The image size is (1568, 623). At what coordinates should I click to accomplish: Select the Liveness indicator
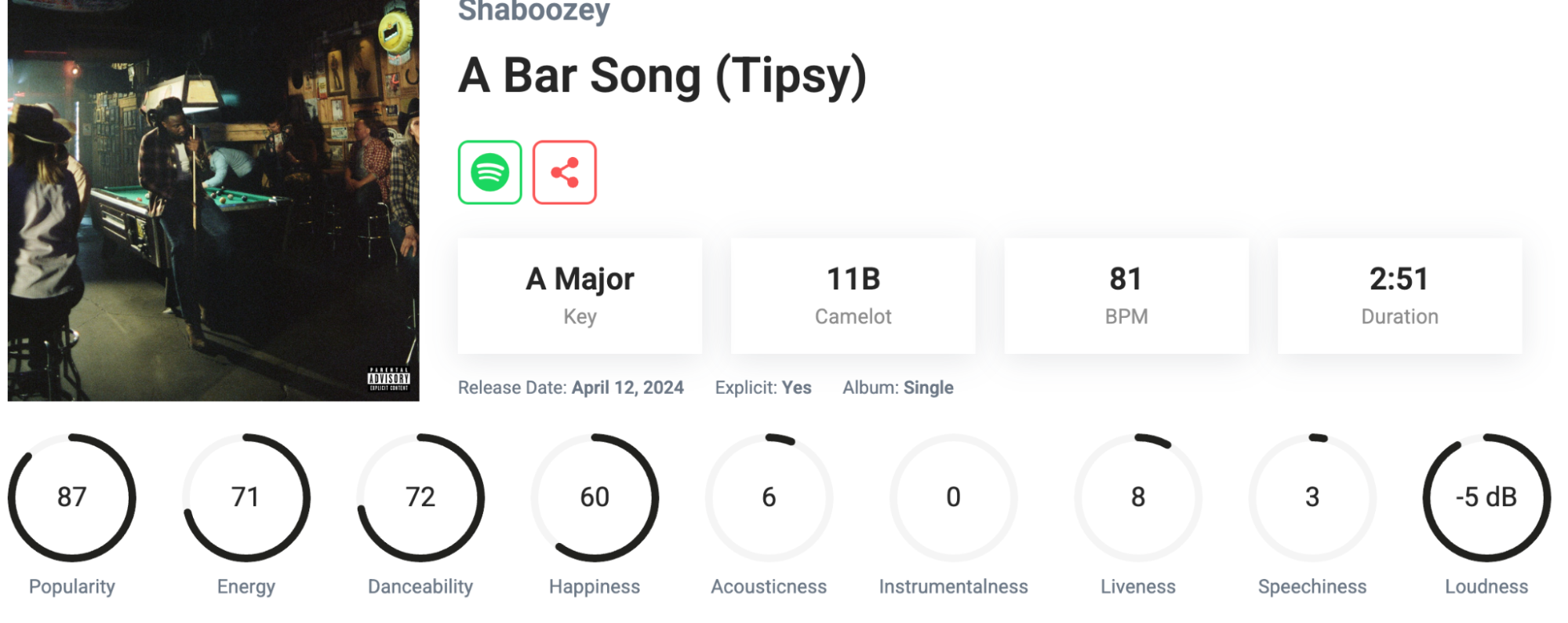[x=1137, y=497]
